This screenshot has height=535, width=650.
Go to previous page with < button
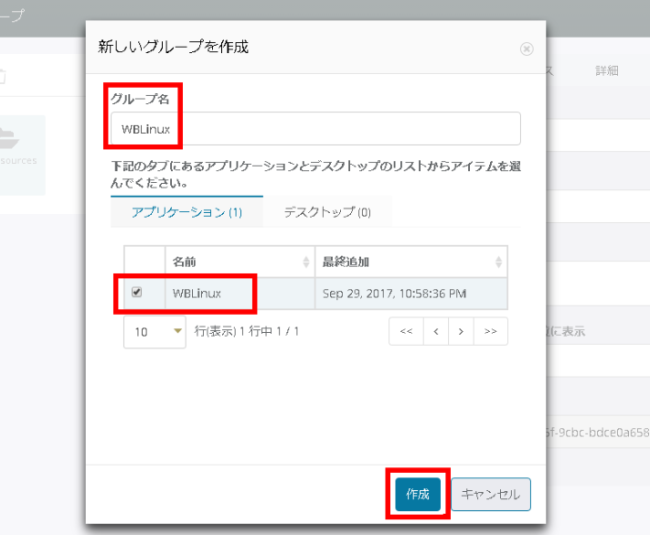point(435,331)
